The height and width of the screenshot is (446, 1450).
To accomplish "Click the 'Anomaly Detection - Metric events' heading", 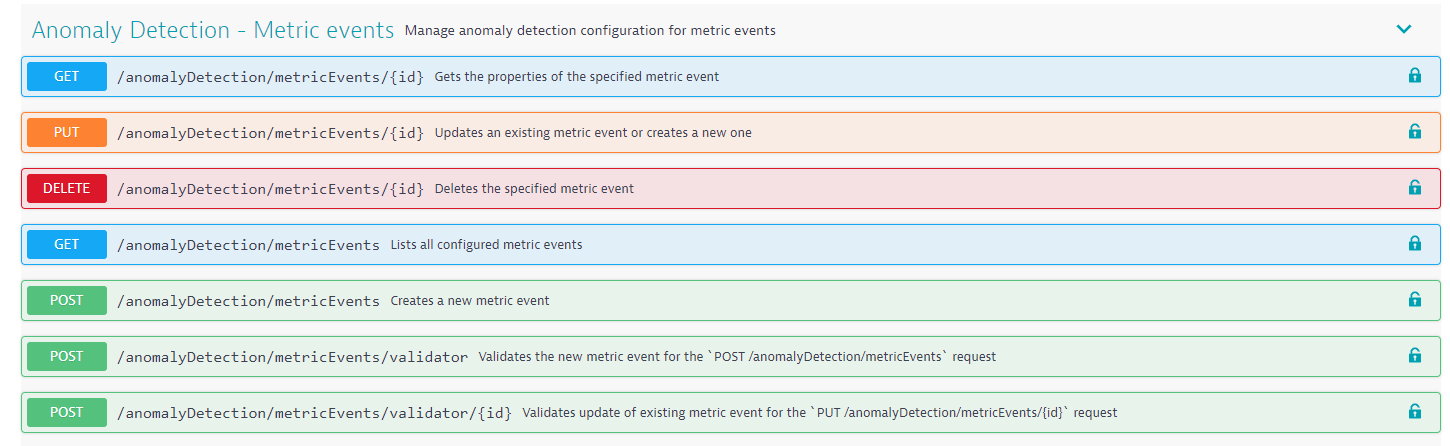I will click(x=213, y=30).
